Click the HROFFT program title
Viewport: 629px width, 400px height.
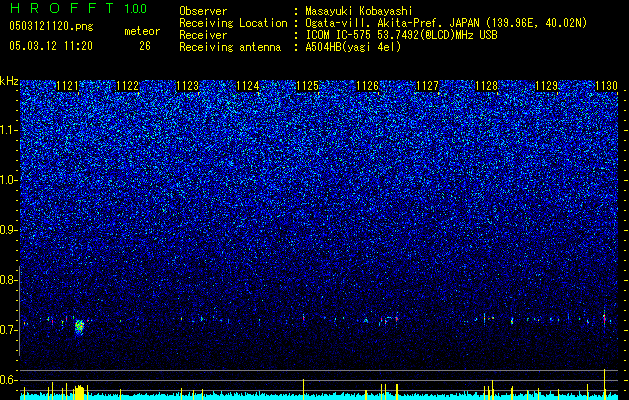coord(62,8)
